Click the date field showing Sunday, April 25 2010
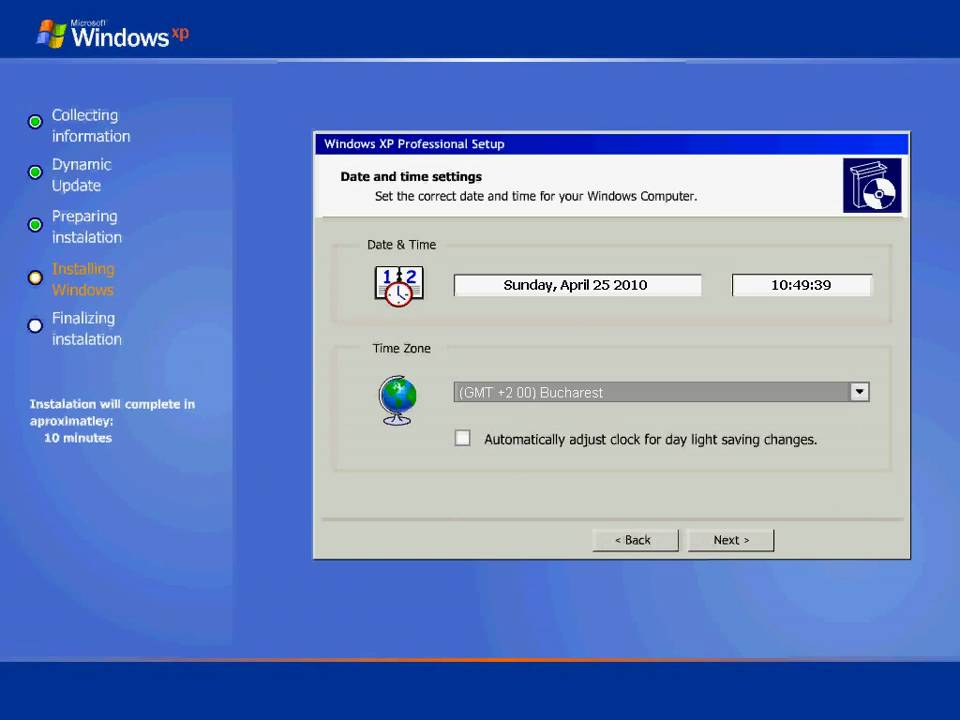 click(577, 285)
